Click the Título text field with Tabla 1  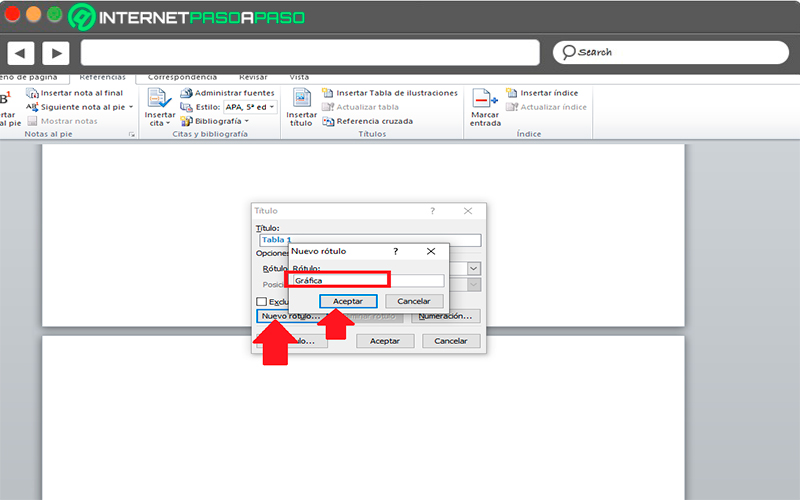coord(370,240)
